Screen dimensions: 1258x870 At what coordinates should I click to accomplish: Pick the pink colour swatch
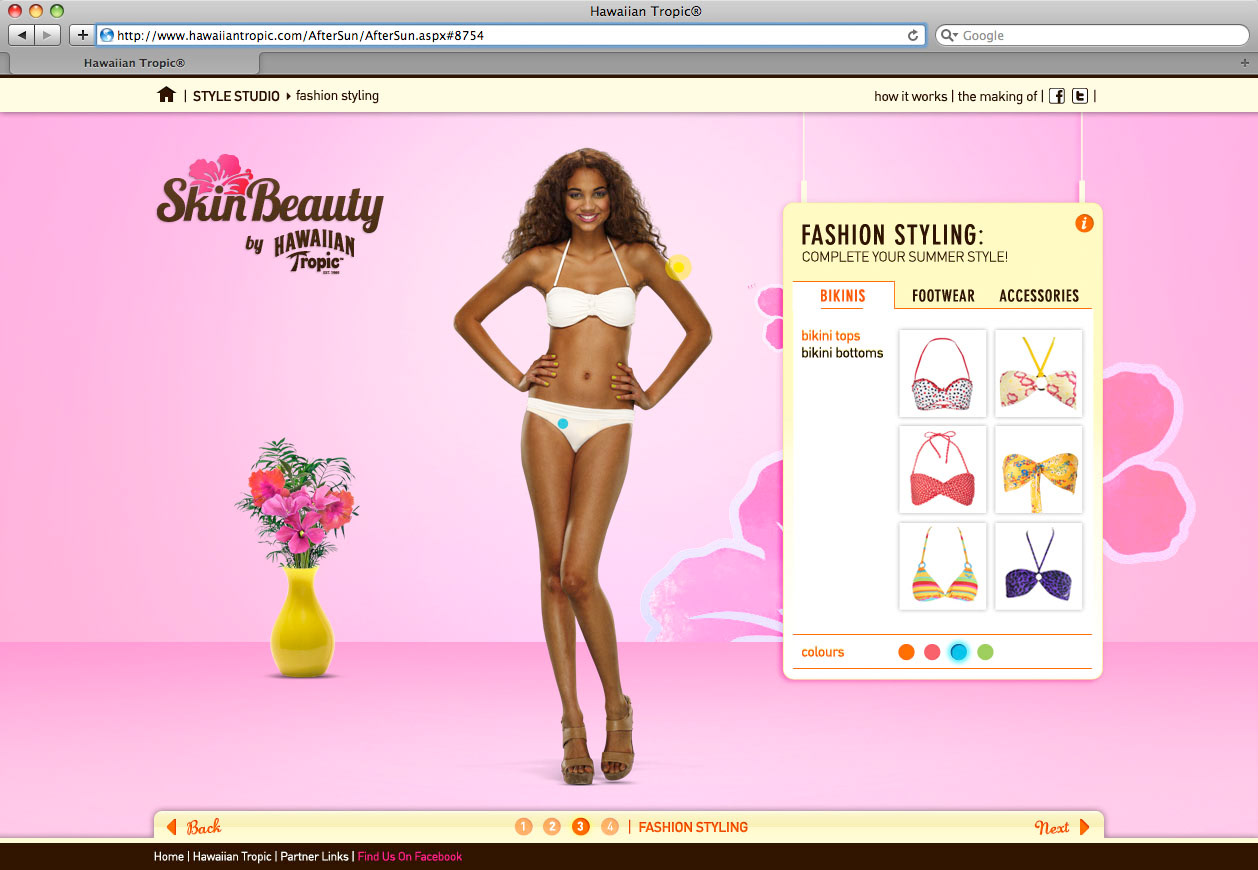coord(932,652)
